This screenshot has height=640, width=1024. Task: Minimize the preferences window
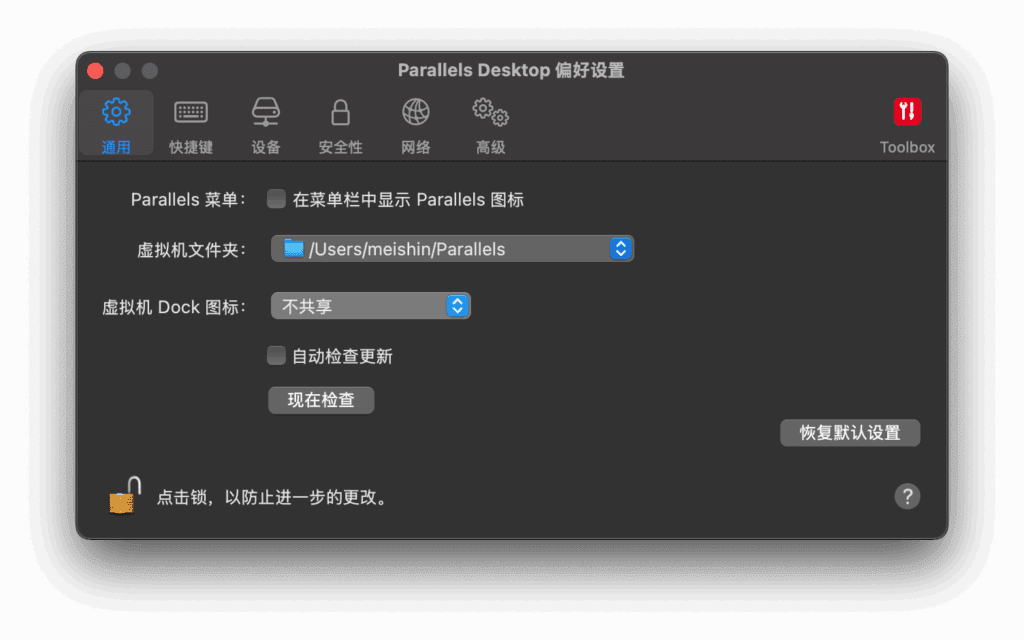click(x=122, y=71)
